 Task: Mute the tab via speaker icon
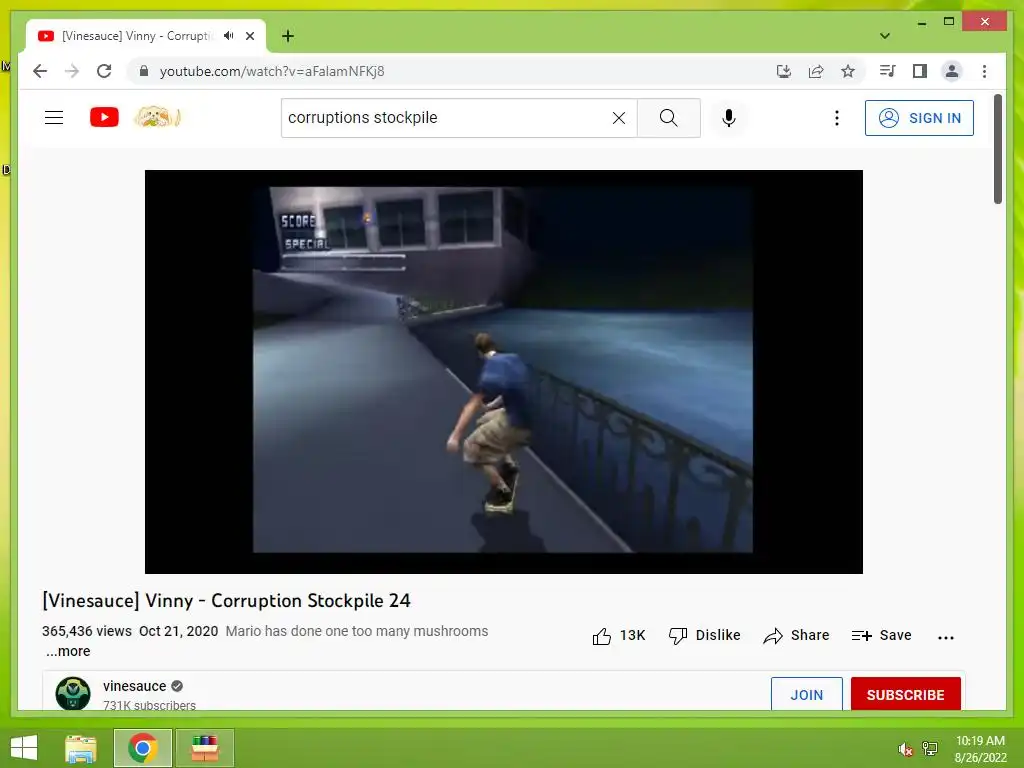pos(228,36)
